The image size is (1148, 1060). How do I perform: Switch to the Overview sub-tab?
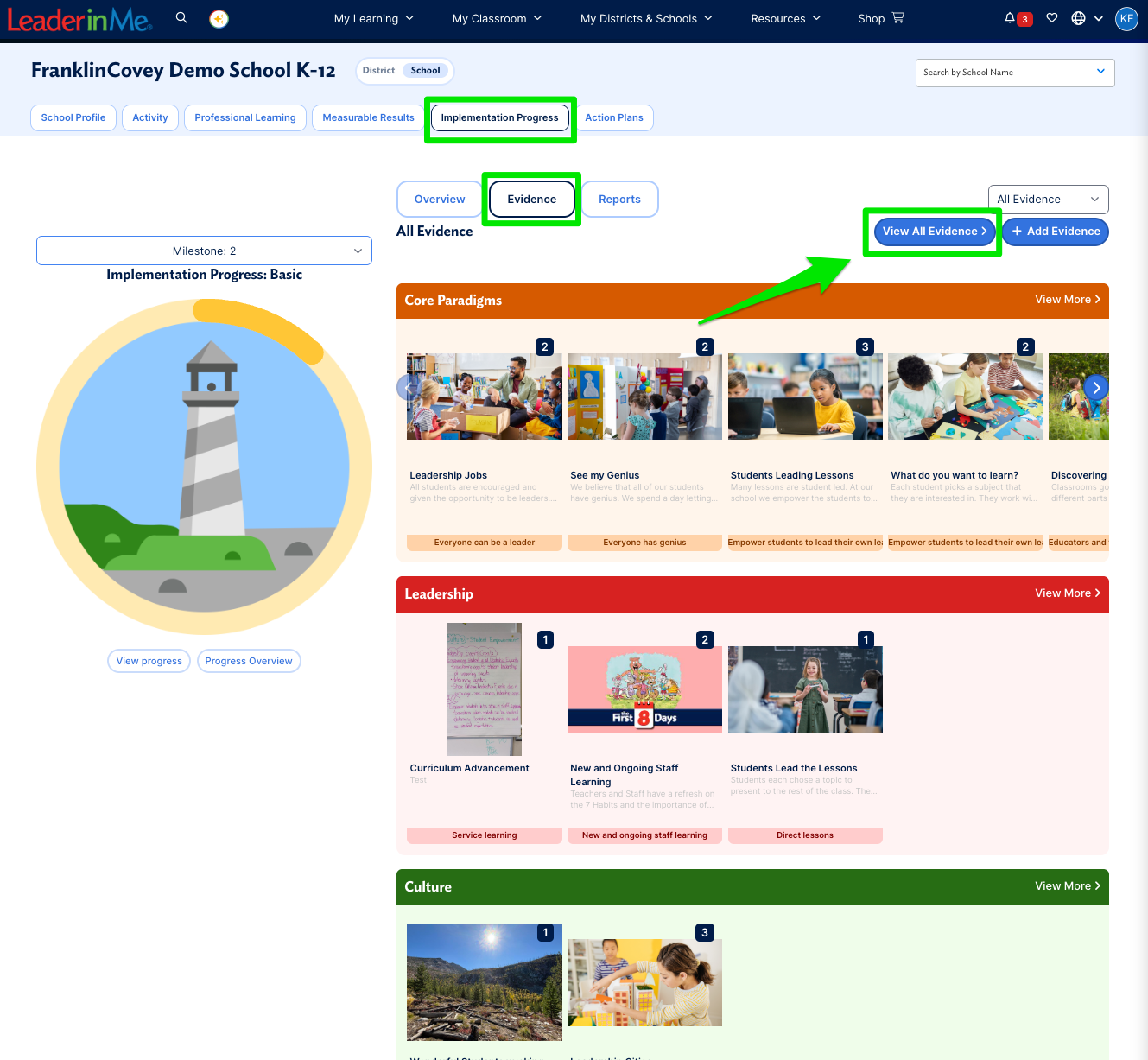click(440, 200)
